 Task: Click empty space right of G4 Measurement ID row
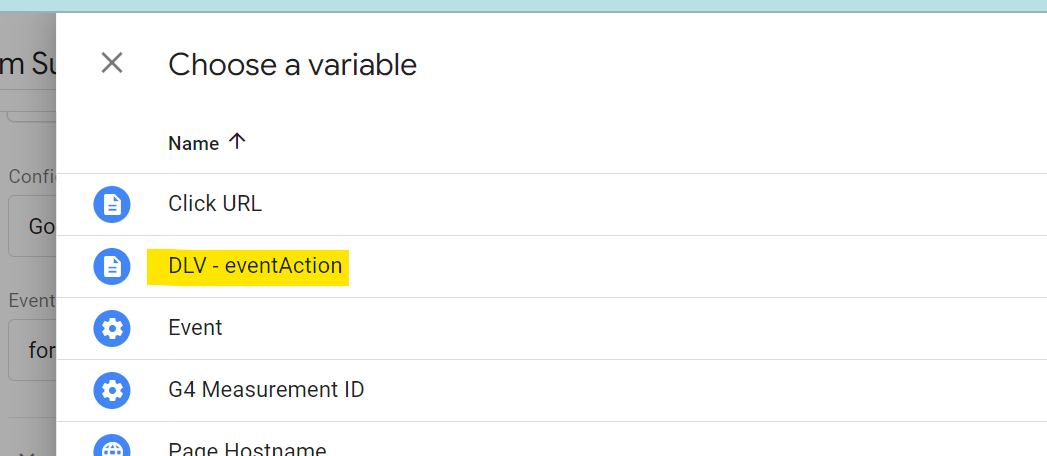(x=701, y=391)
